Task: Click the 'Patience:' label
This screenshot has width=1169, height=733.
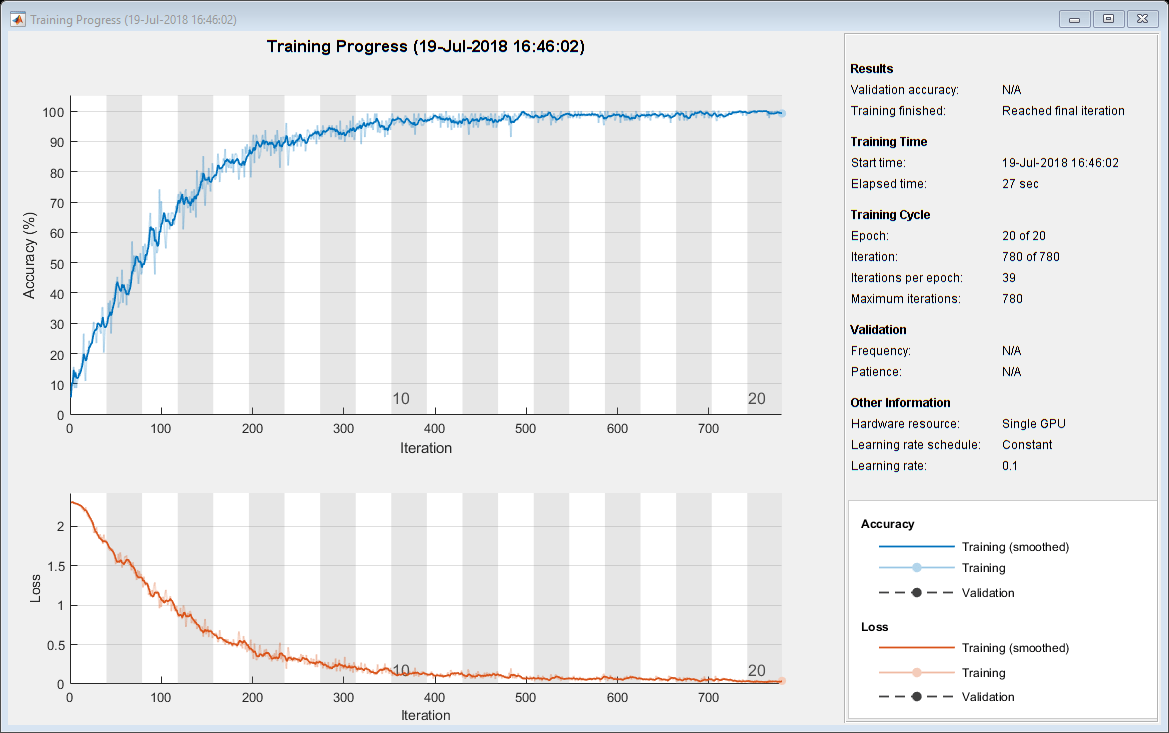Action: 876,372
